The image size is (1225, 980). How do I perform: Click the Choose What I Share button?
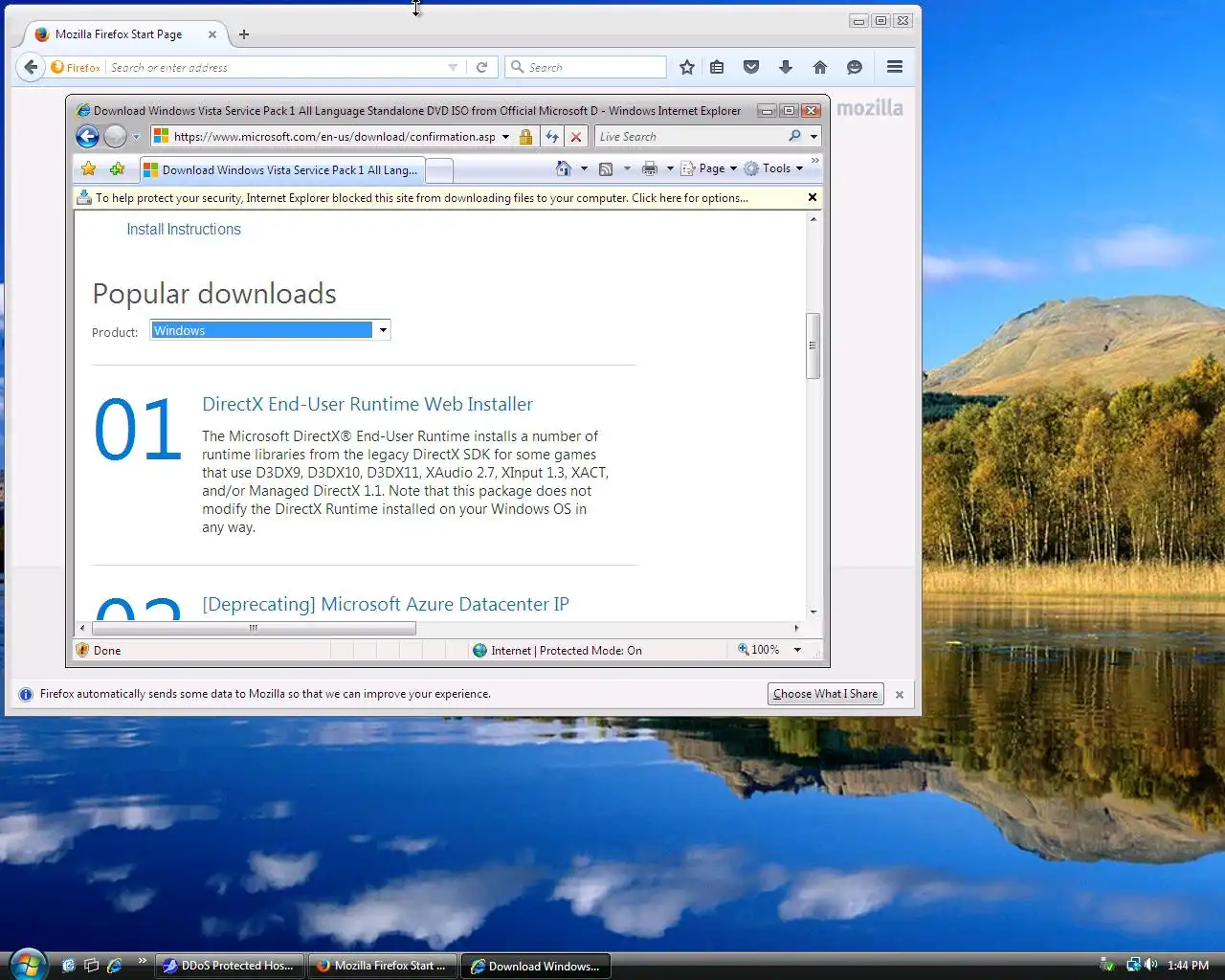point(826,694)
